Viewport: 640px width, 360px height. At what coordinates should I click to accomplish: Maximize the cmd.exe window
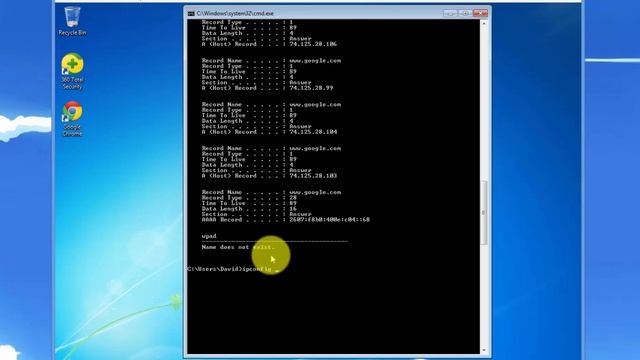click(465, 13)
